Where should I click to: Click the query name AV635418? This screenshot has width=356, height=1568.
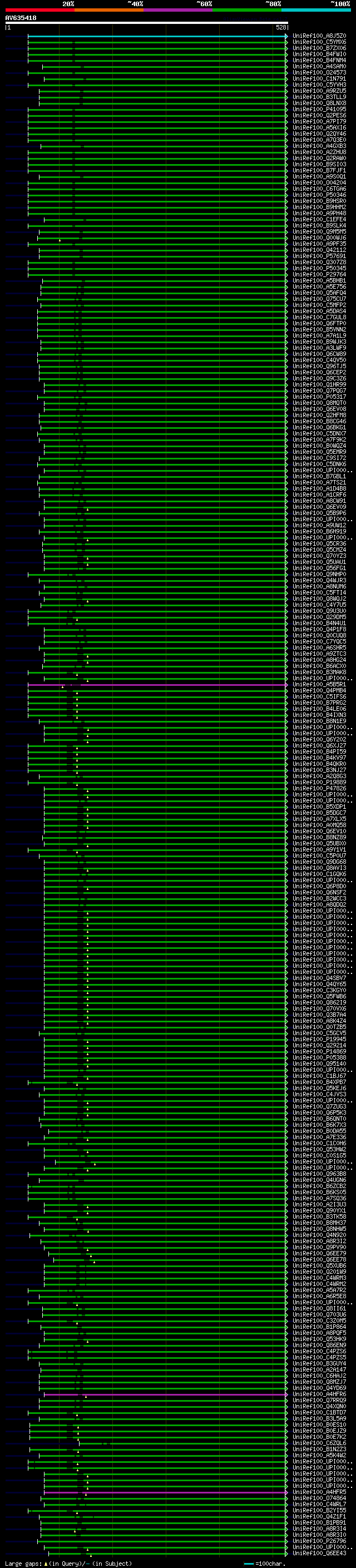click(x=21, y=18)
